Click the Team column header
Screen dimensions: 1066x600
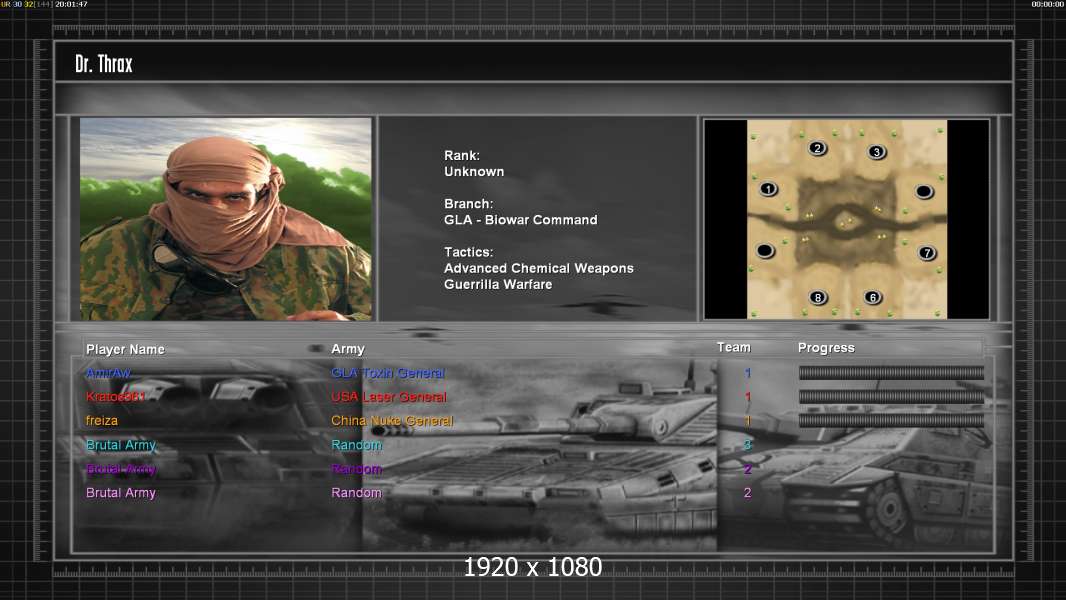click(x=734, y=347)
